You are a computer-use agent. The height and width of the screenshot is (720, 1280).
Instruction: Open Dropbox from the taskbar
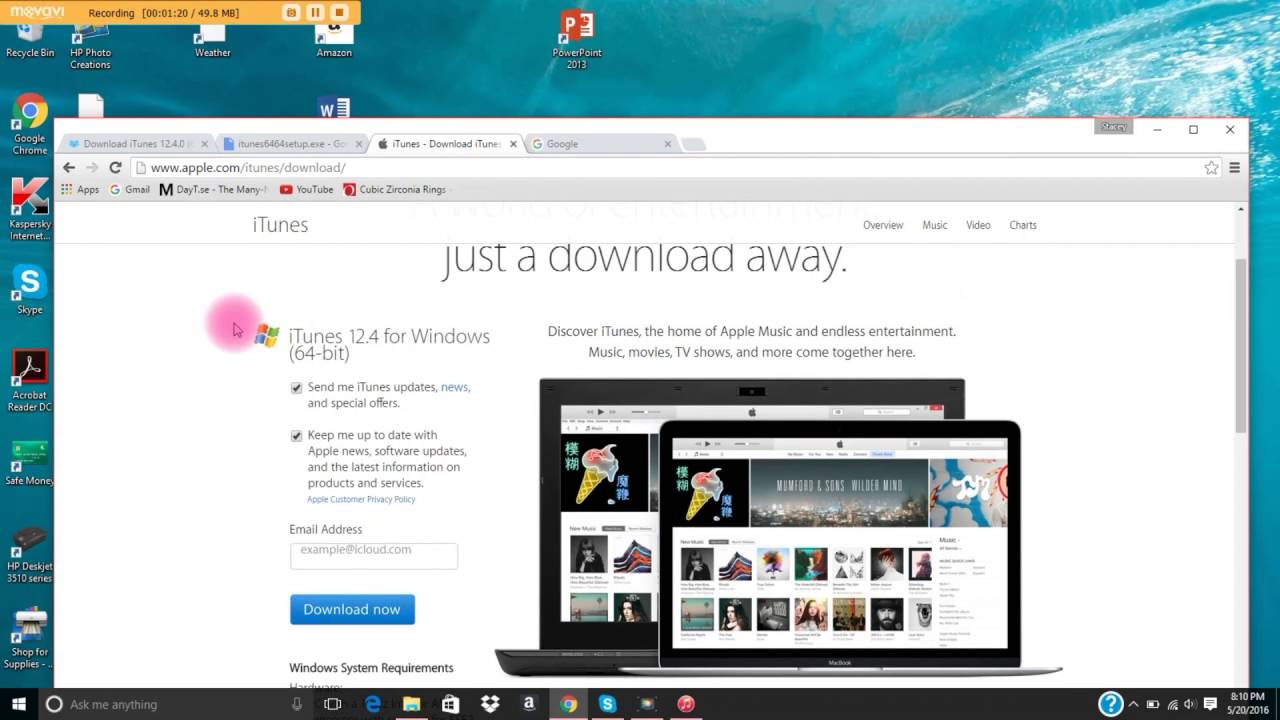point(490,704)
